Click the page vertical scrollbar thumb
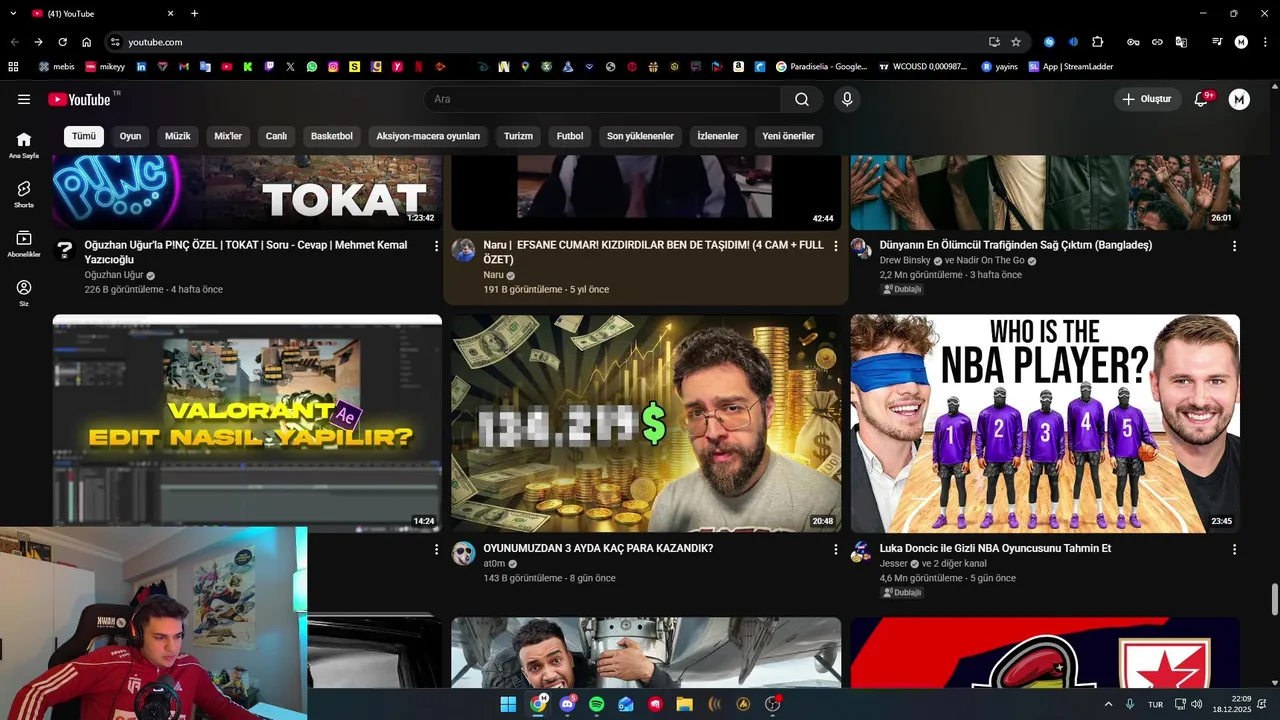The height and width of the screenshot is (720, 1280). [x=1274, y=601]
